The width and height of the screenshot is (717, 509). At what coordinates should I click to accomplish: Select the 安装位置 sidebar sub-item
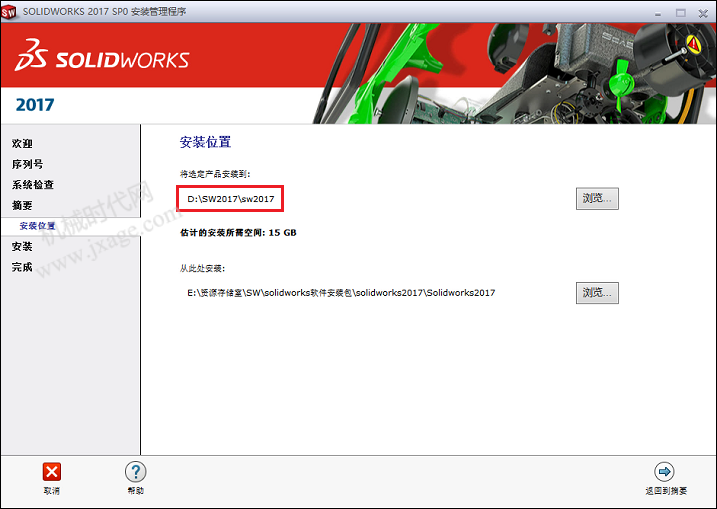[x=37, y=226]
